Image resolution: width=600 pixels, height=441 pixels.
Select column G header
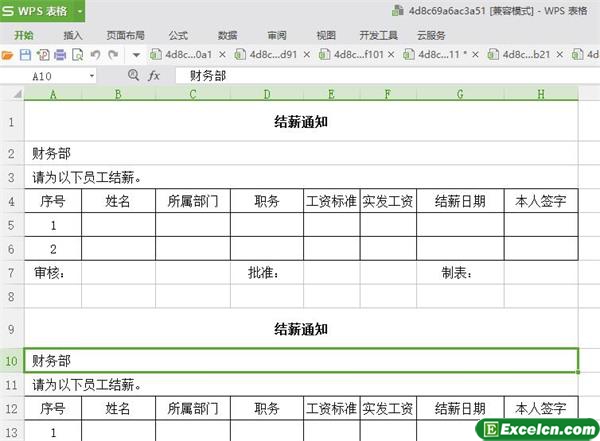coord(460,94)
